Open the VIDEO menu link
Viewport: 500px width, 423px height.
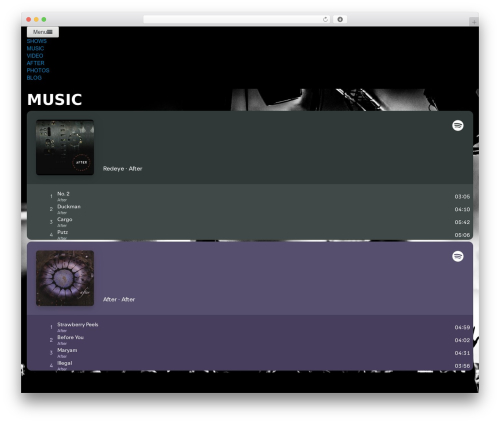35,56
